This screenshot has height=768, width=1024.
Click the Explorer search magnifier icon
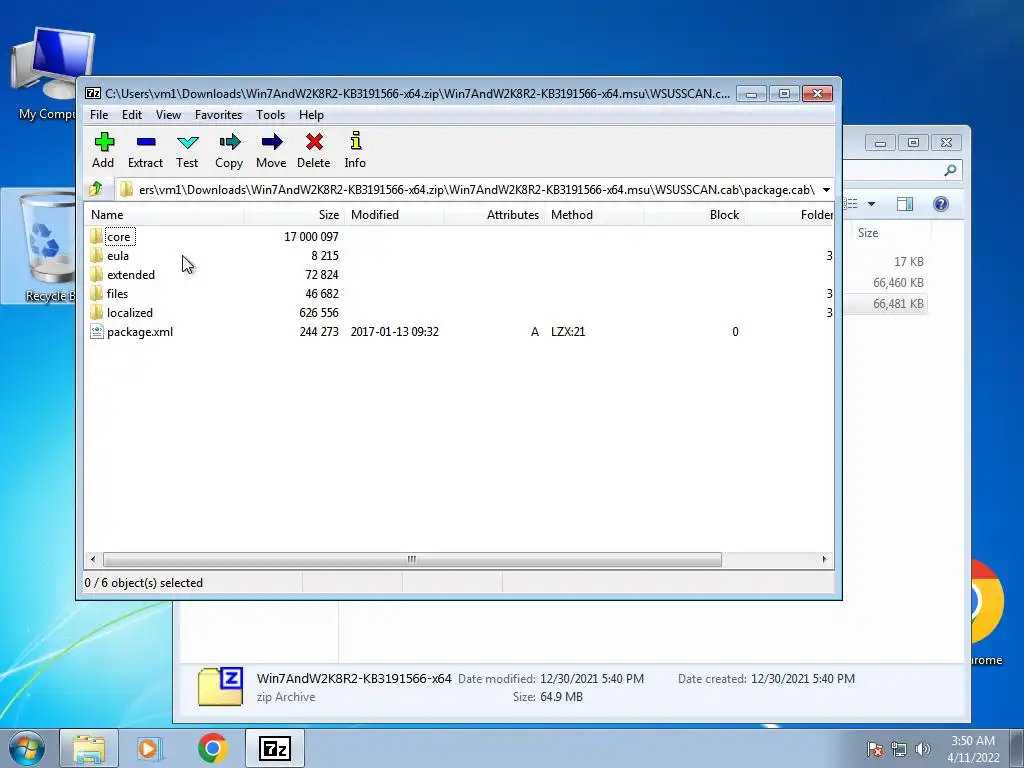tap(950, 170)
